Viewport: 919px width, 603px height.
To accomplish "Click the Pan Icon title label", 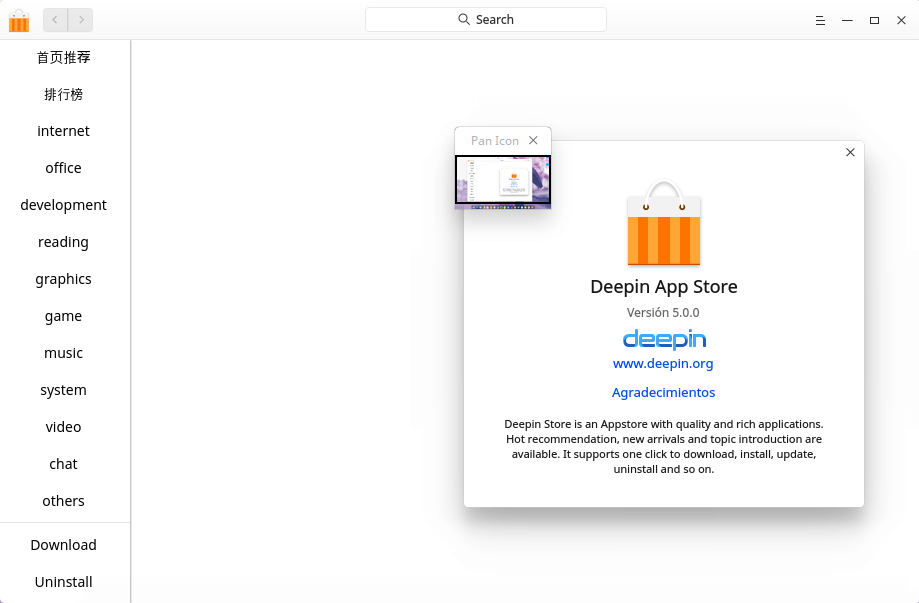I will (495, 141).
